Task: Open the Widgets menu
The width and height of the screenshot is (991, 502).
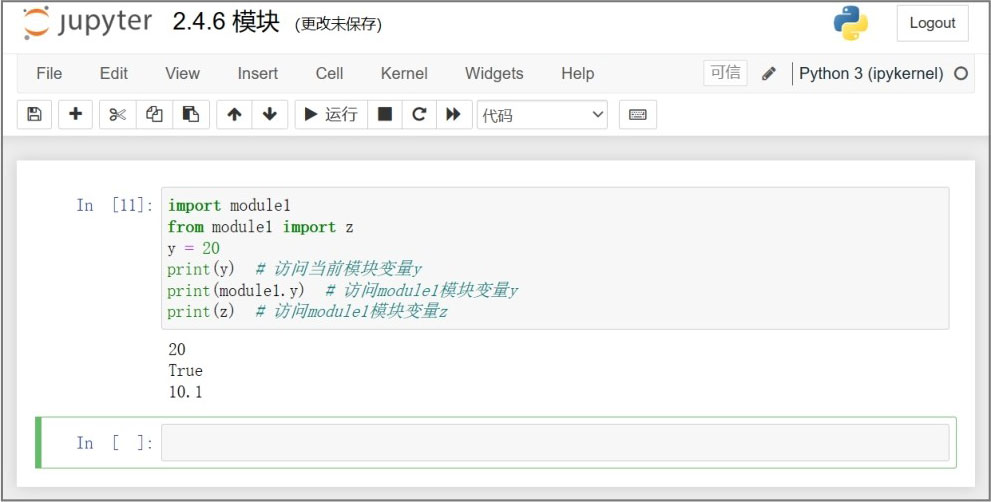Action: tap(494, 74)
